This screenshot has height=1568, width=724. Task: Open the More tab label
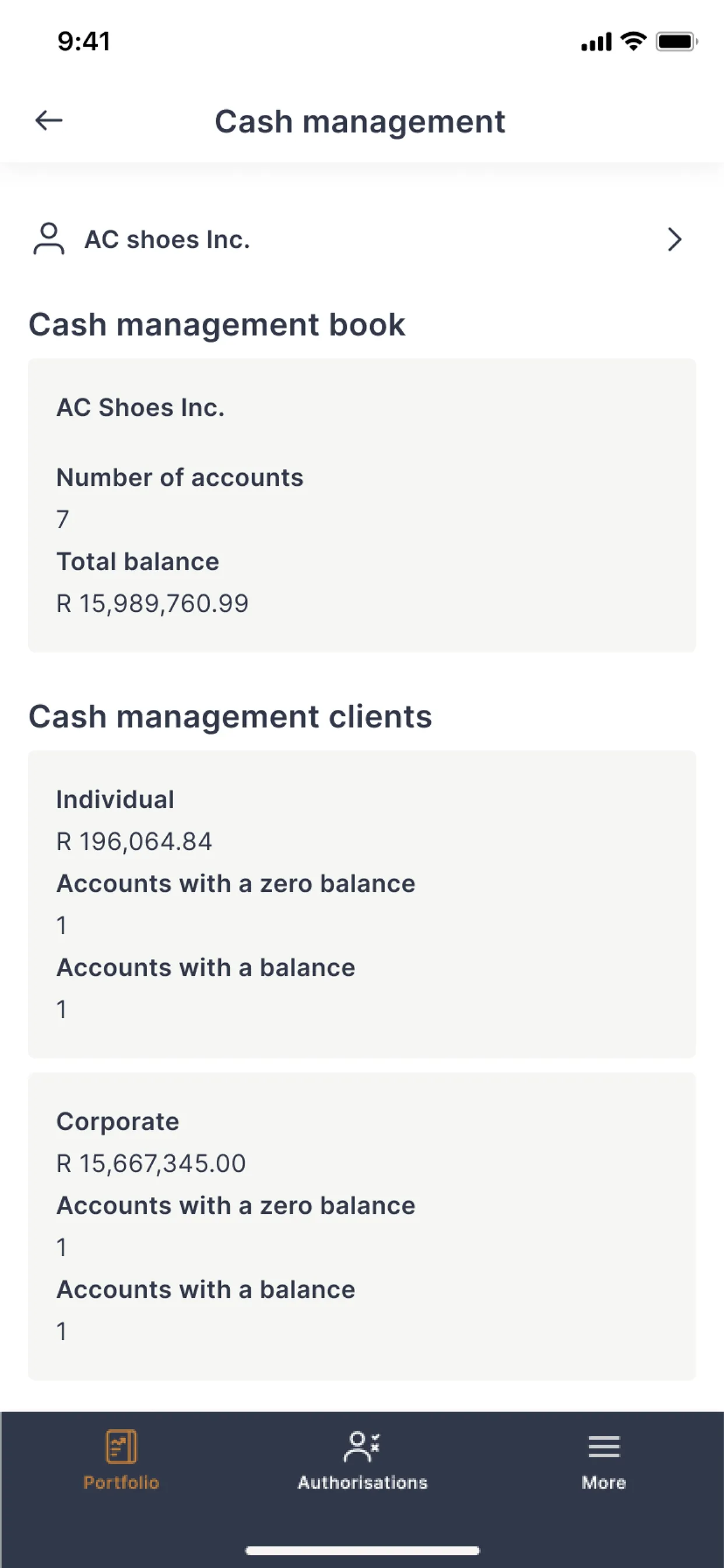603,1482
